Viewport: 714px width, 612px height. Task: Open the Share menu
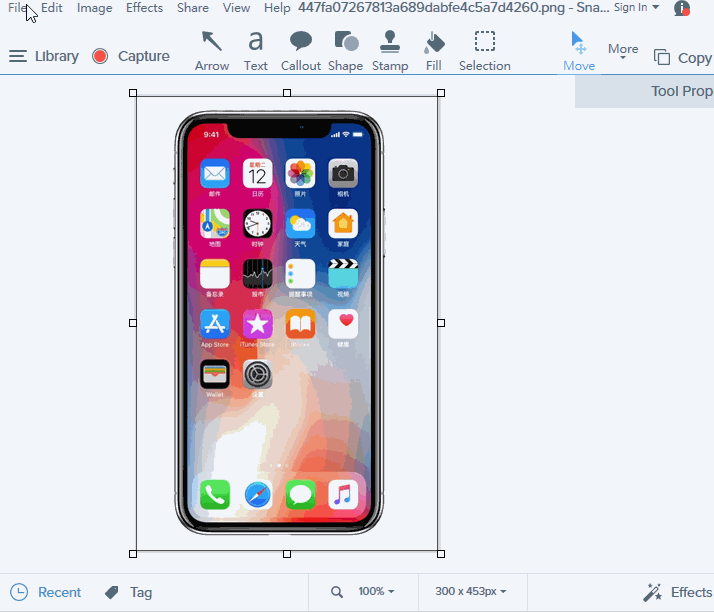[x=193, y=8]
